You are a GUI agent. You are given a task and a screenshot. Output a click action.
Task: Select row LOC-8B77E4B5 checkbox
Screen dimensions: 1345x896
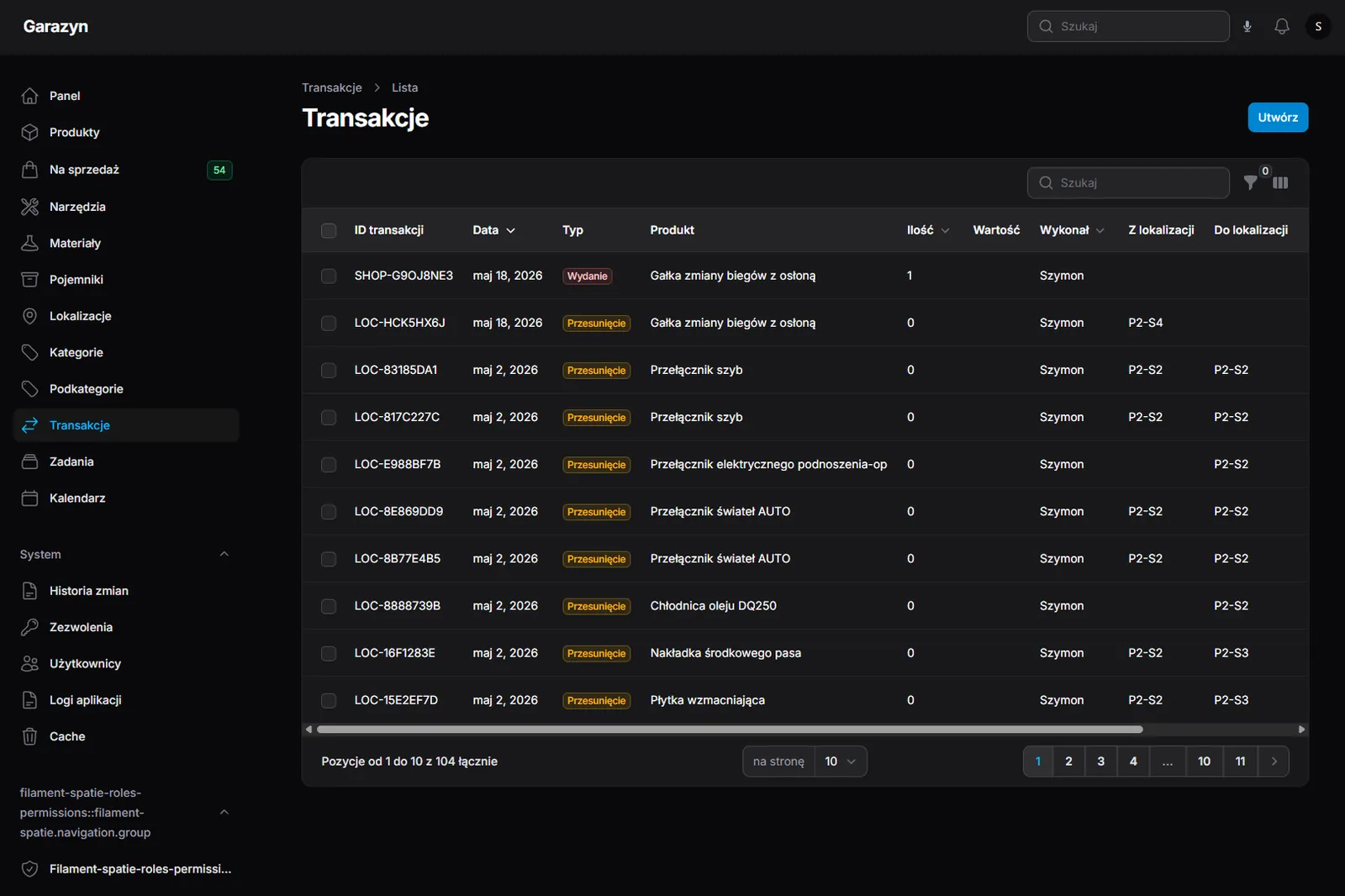(329, 559)
